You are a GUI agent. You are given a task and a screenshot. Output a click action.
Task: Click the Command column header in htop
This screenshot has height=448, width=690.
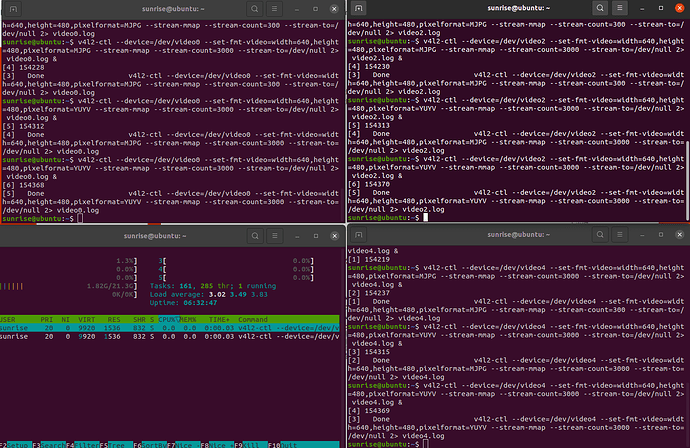[x=253, y=319]
